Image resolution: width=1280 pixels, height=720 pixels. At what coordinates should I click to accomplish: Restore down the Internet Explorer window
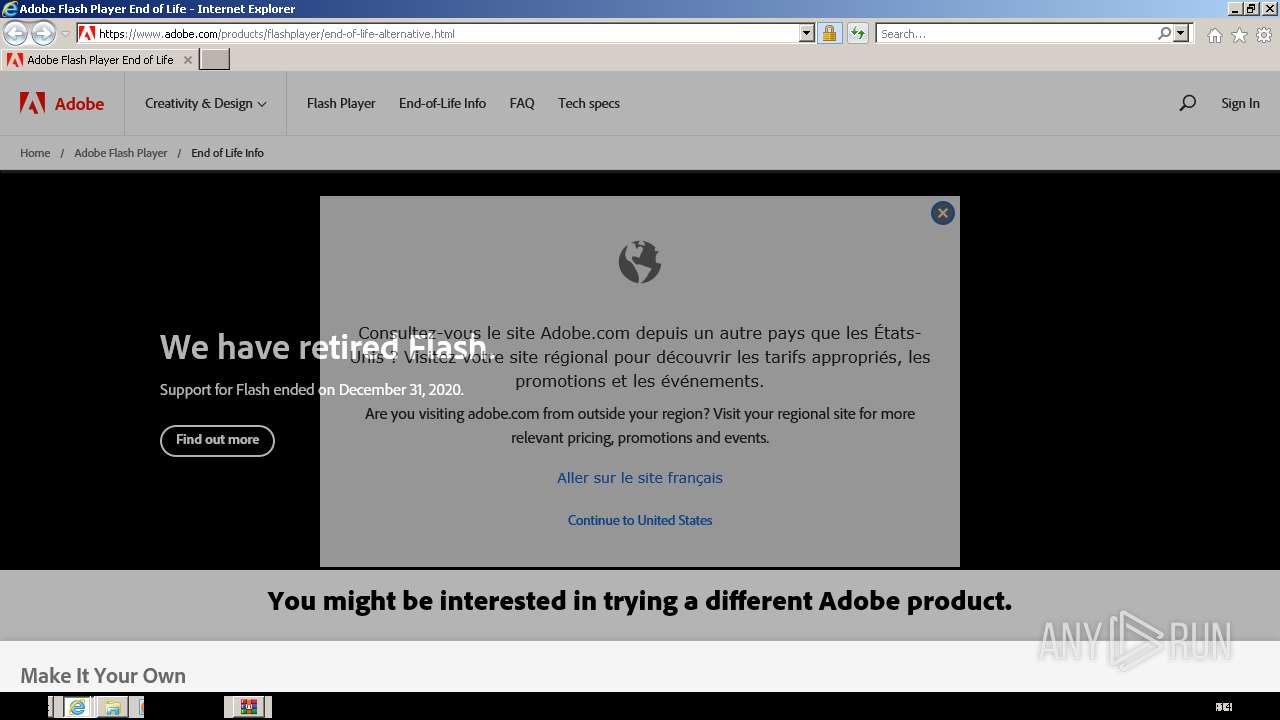click(x=1250, y=8)
